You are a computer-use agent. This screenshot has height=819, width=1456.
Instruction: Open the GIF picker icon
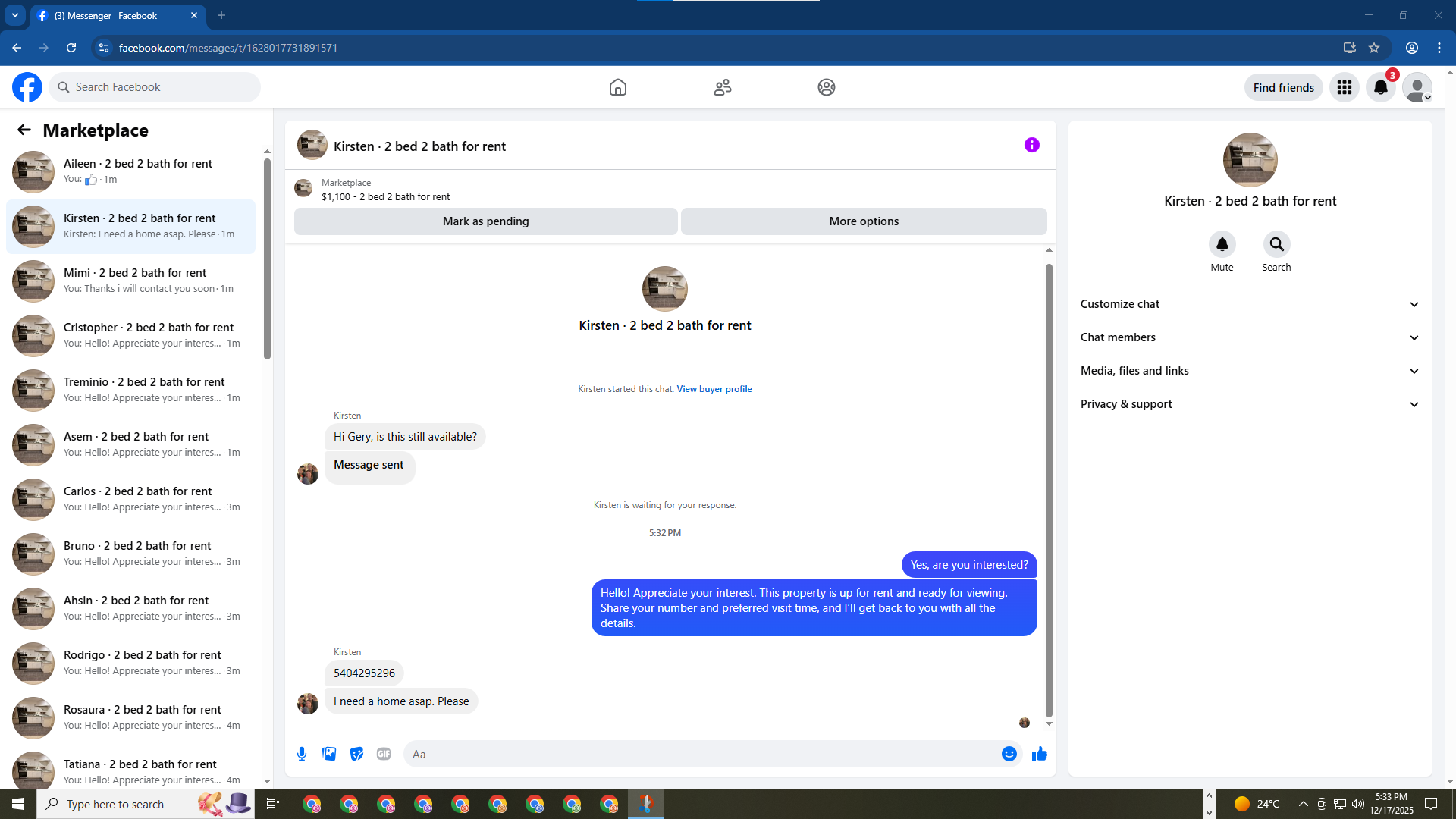(x=384, y=754)
